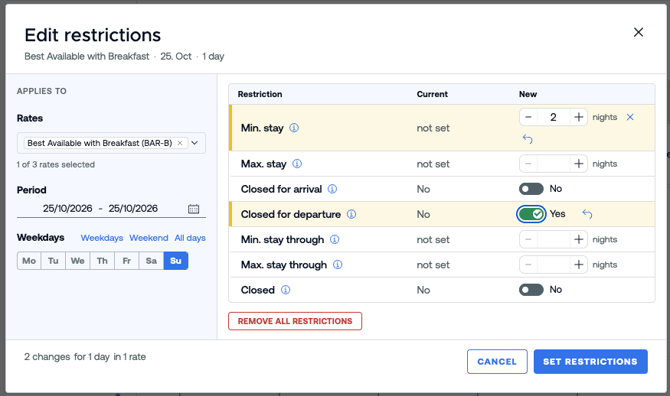670x396 pixels.
Task: Click the Min. stay through nights field
Action: [x=553, y=239]
